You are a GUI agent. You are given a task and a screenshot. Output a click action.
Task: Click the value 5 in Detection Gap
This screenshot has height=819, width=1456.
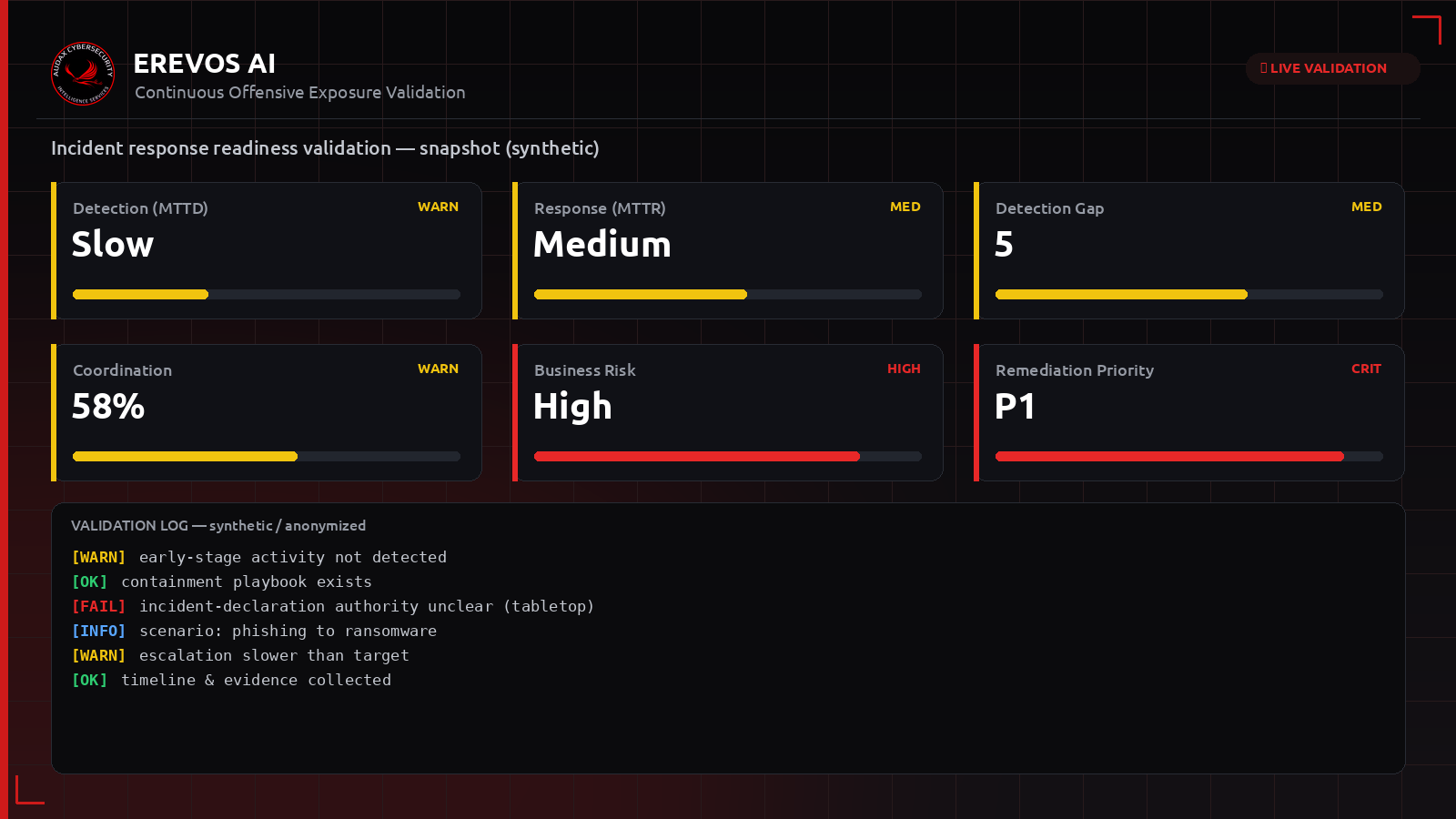click(x=1004, y=244)
